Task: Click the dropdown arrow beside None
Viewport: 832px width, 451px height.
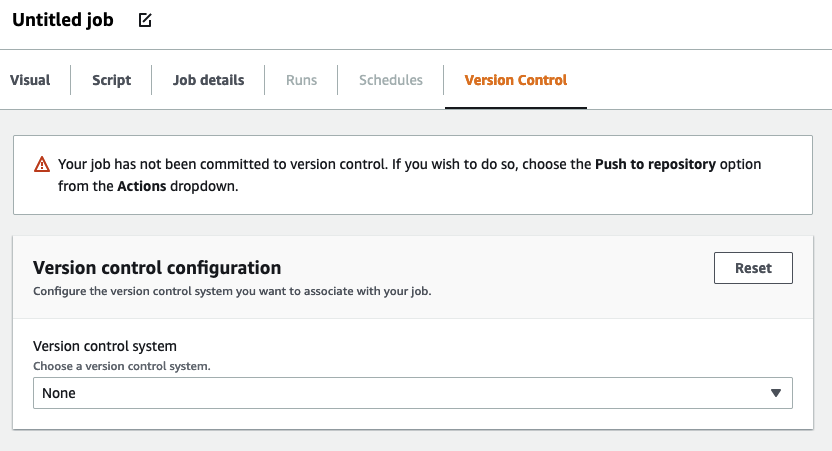Action: 775,393
